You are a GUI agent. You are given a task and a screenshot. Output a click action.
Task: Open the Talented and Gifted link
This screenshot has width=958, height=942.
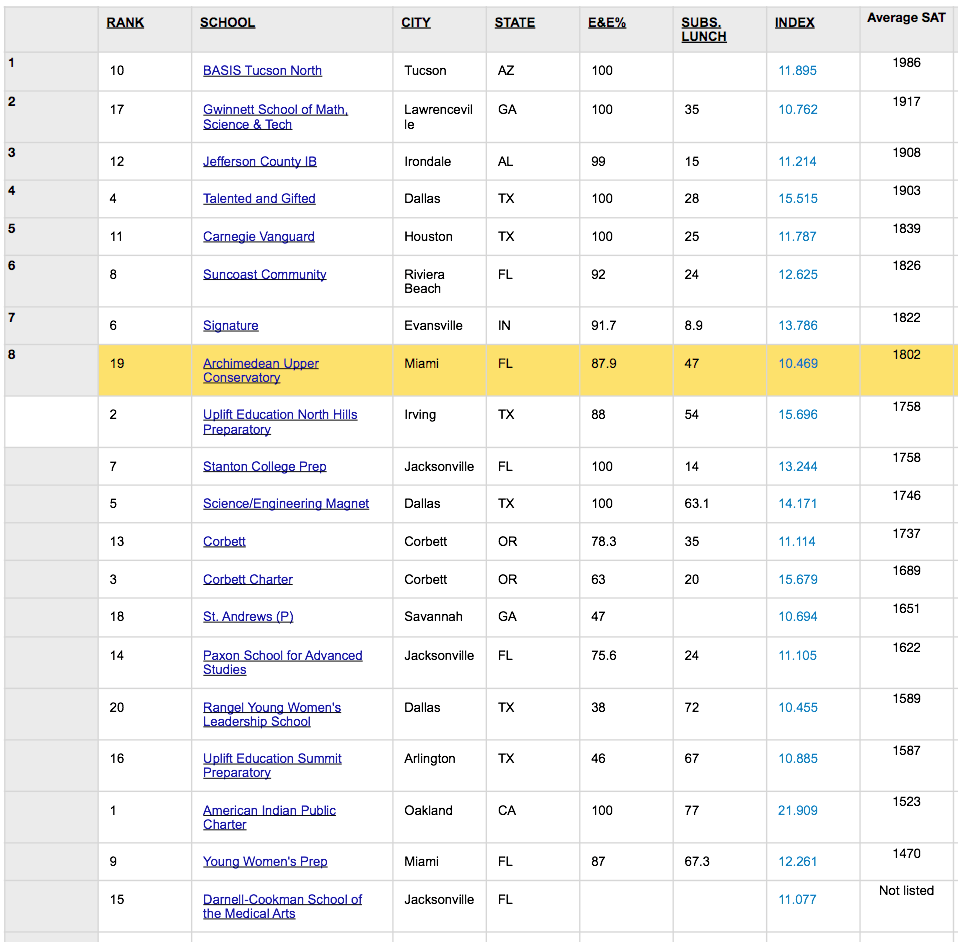click(x=259, y=199)
